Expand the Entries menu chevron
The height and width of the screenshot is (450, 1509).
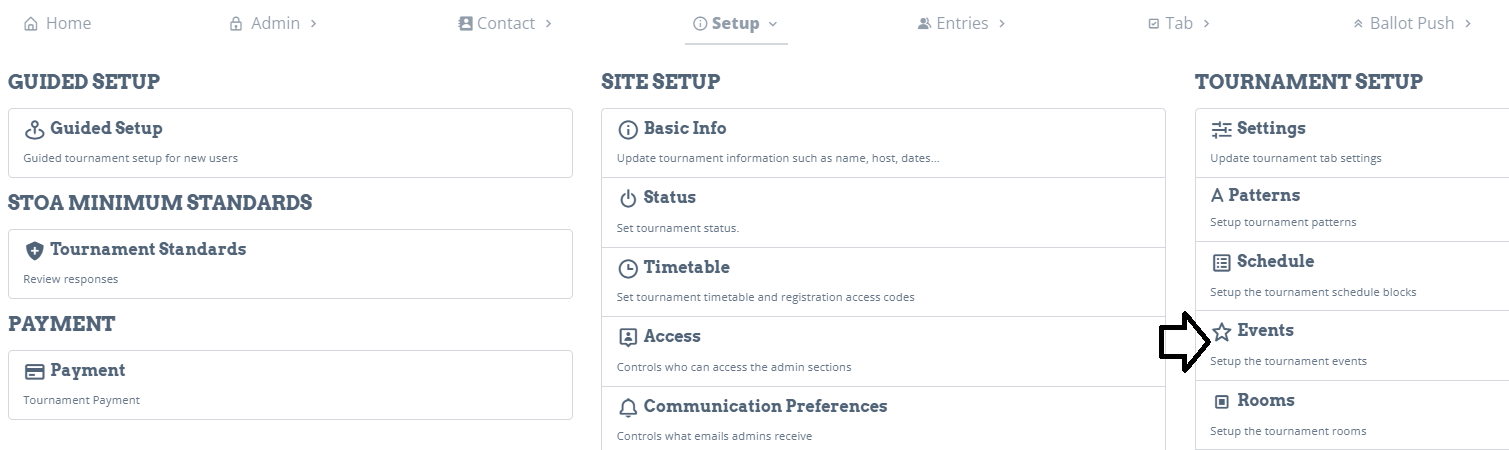coord(1002,23)
